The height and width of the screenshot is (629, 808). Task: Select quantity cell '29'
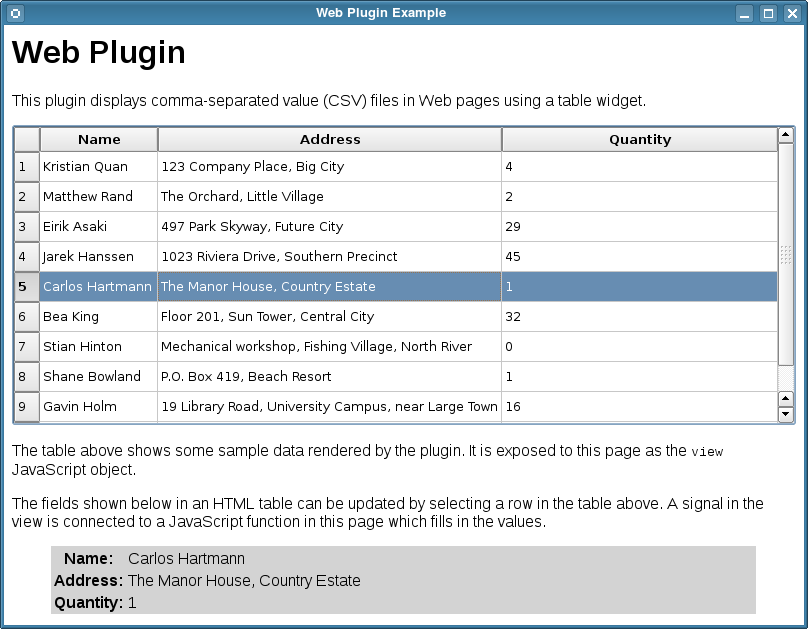pyautogui.click(x=639, y=226)
